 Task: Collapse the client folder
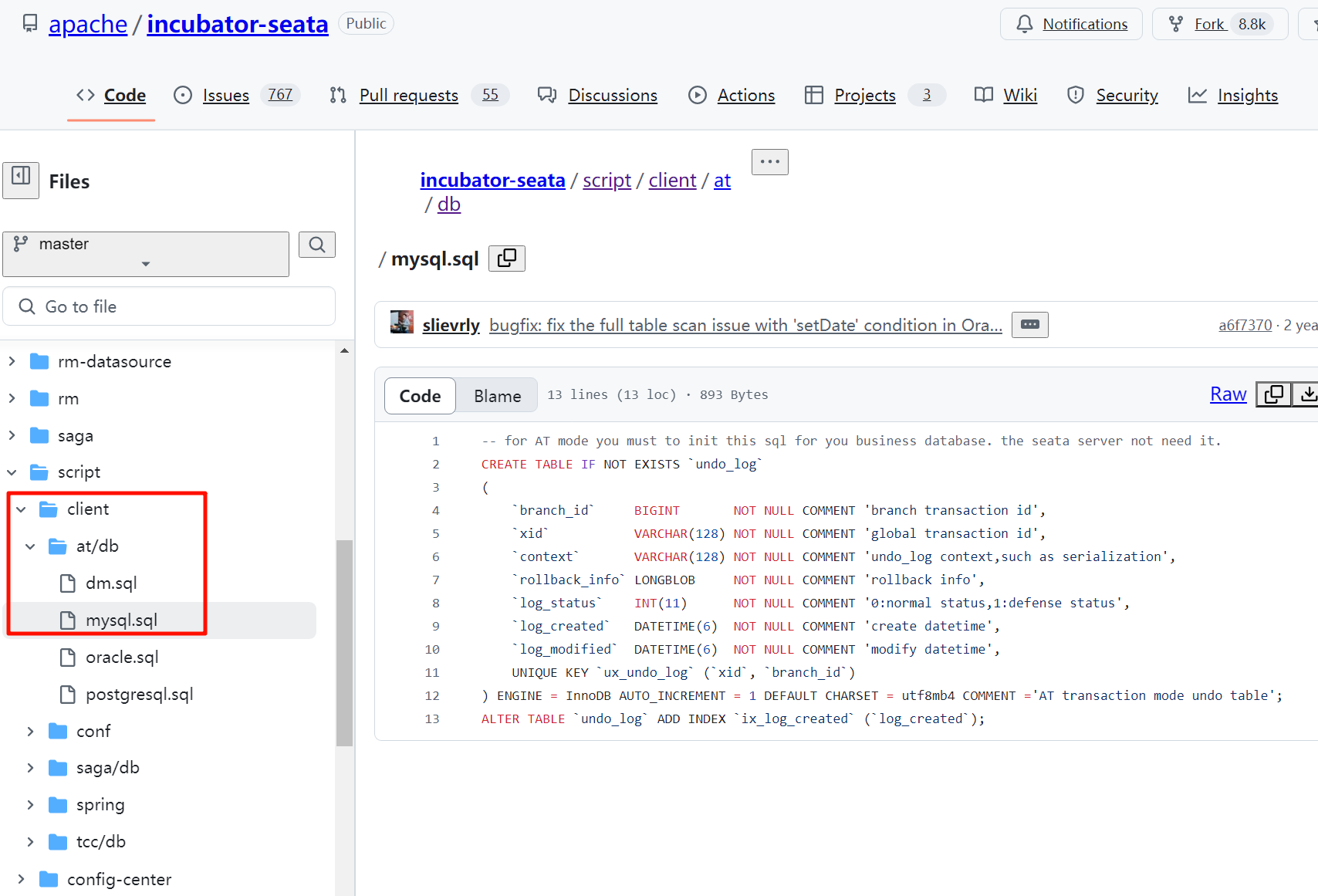[x=22, y=509]
